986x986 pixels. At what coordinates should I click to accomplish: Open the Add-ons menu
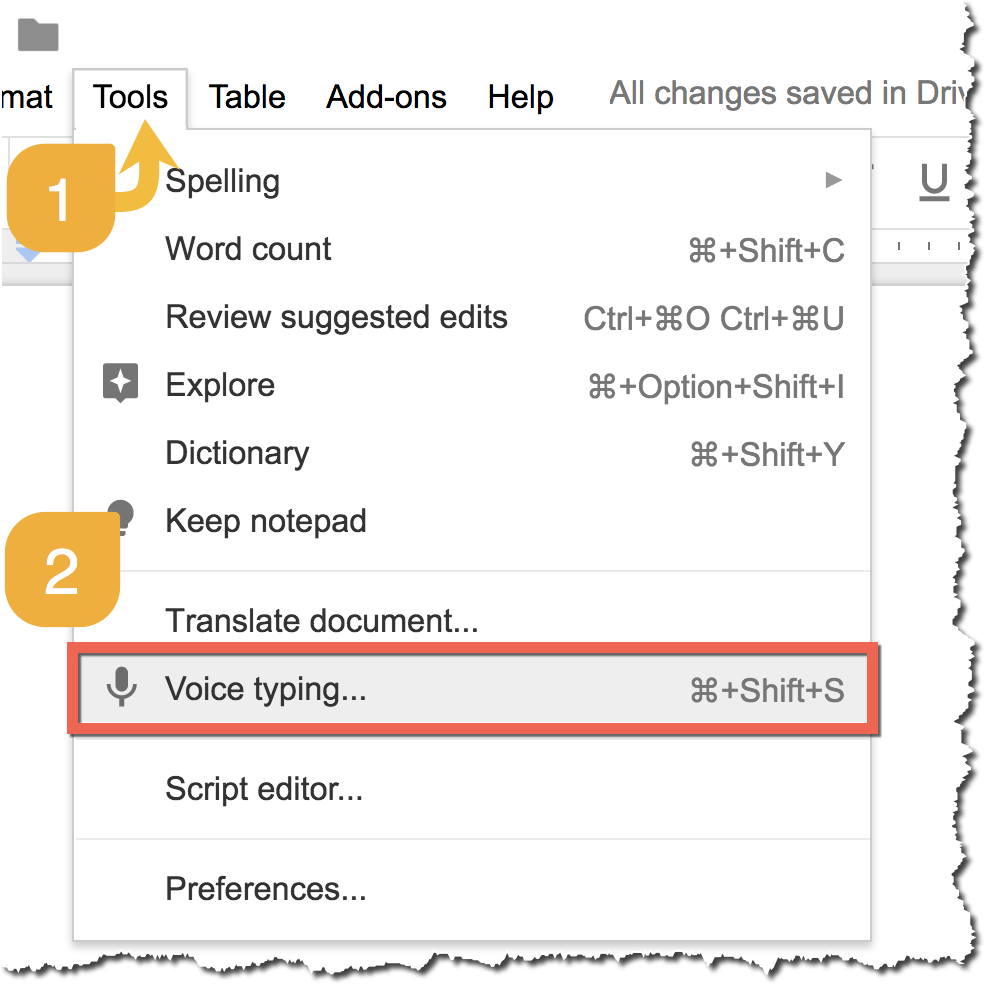point(386,96)
